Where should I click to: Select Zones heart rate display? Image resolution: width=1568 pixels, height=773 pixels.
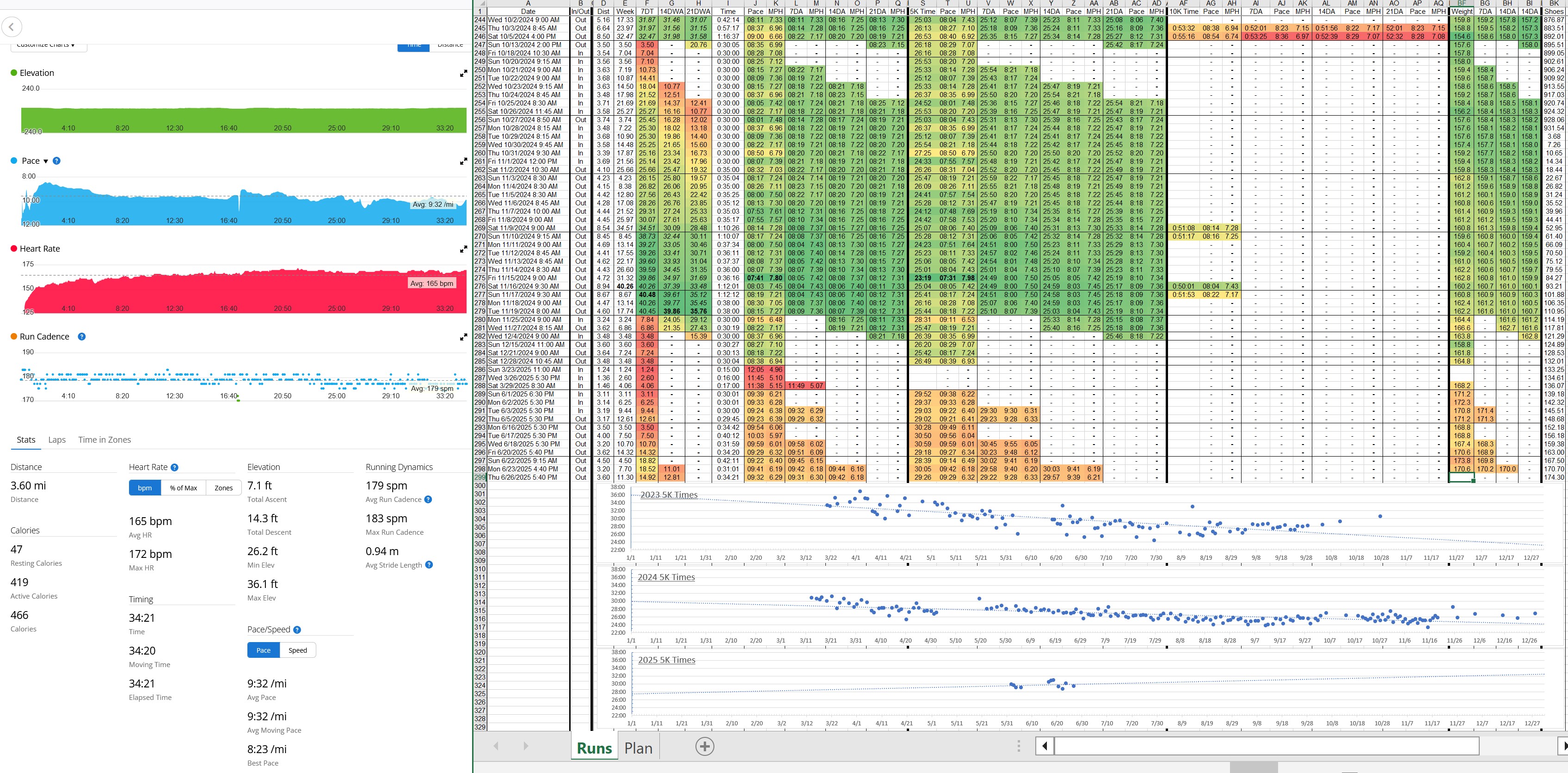pyautogui.click(x=223, y=488)
